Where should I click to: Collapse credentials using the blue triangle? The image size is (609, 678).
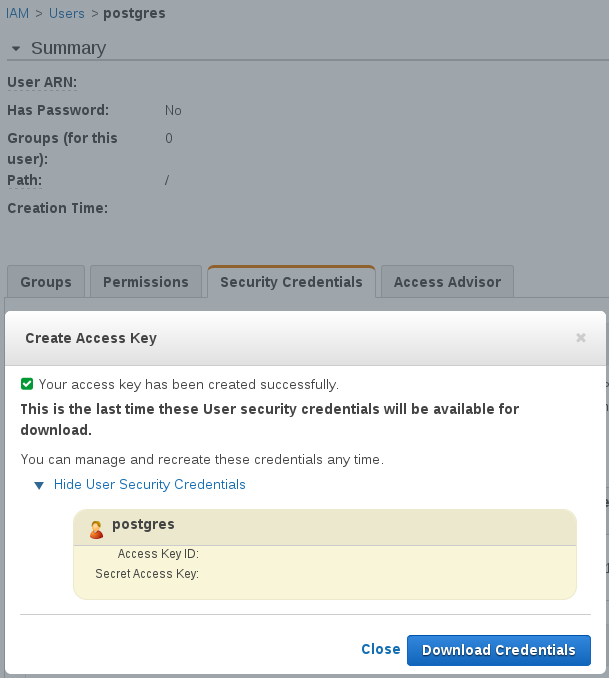point(39,485)
